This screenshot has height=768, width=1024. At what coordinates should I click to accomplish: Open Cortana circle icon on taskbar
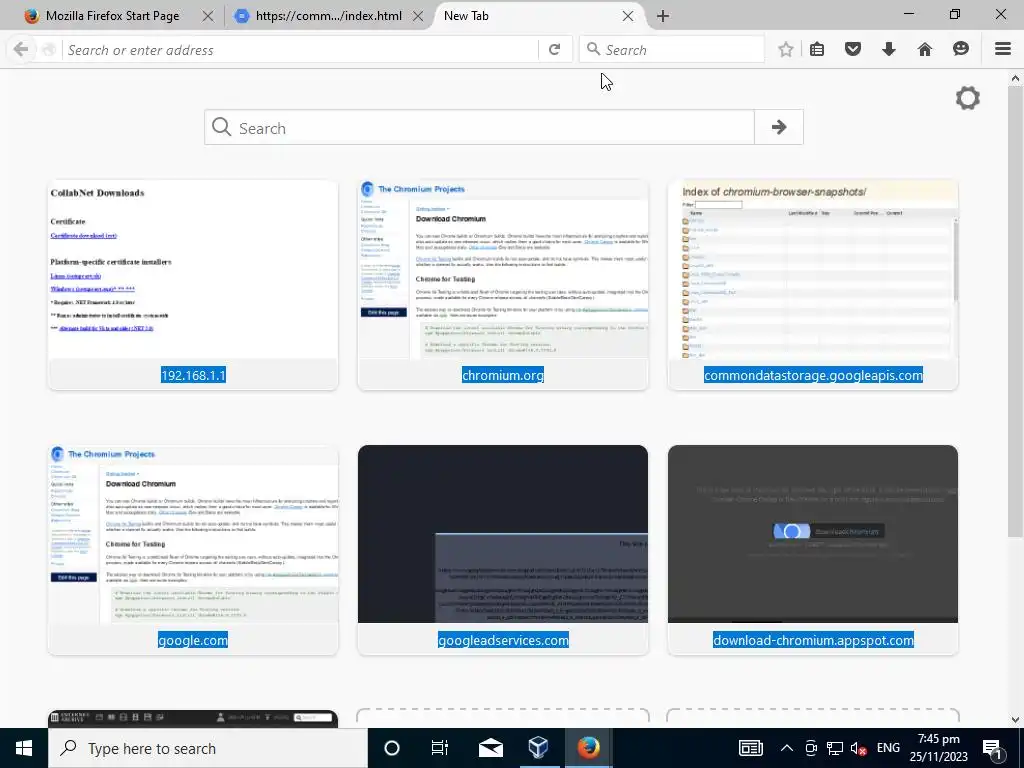click(x=391, y=748)
